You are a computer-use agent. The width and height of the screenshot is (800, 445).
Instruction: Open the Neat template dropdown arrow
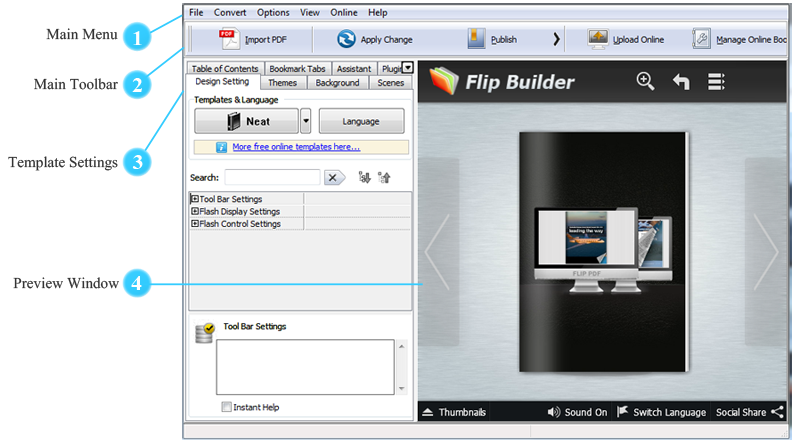(x=306, y=121)
